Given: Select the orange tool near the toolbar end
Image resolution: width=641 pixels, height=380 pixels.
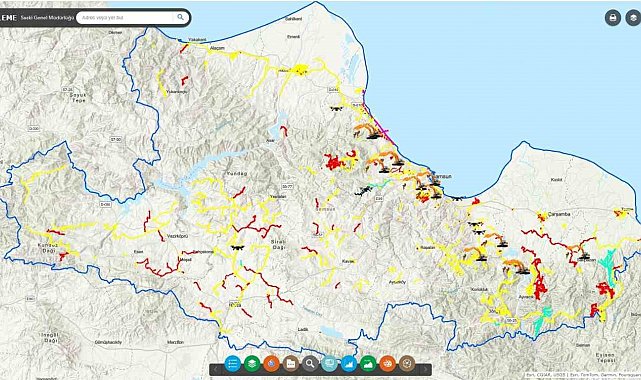Looking at the screenshot, I should 388,363.
